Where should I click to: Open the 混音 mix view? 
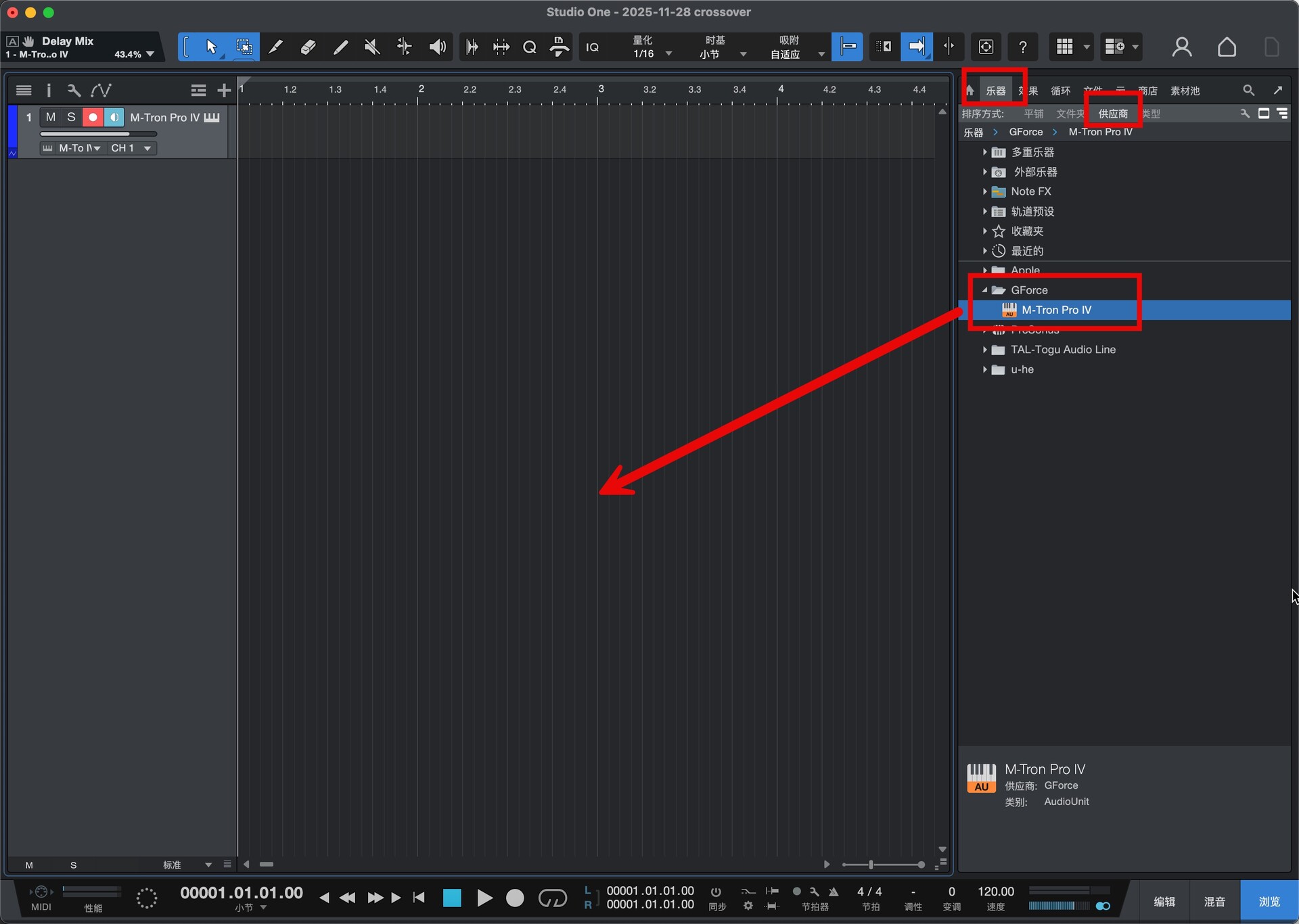tap(1214, 902)
